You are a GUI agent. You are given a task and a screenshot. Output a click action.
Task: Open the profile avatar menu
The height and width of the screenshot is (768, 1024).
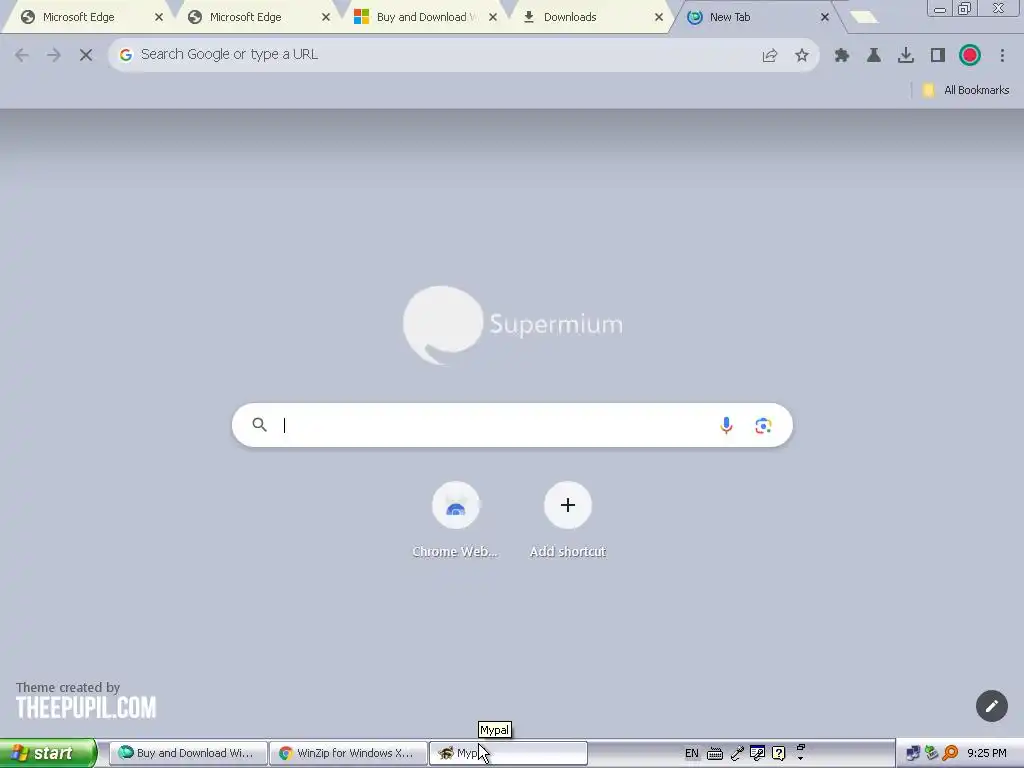[x=970, y=56]
